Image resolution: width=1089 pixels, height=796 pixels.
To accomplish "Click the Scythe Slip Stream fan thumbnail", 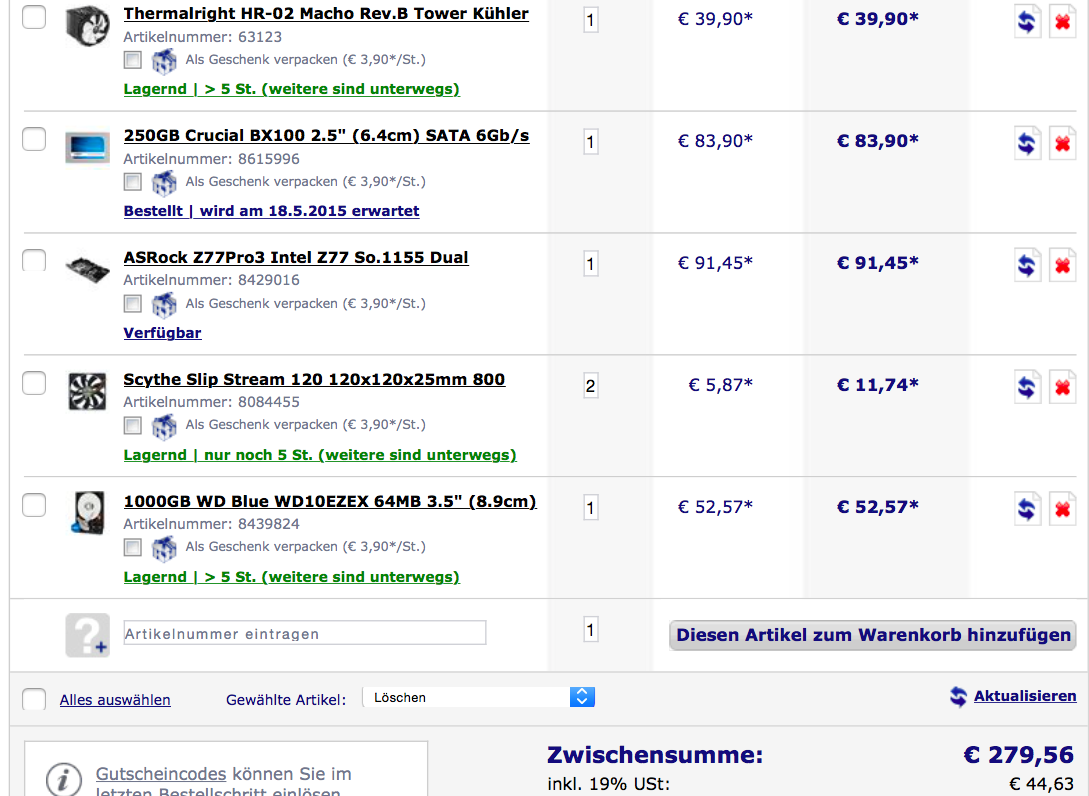I will (x=87, y=391).
